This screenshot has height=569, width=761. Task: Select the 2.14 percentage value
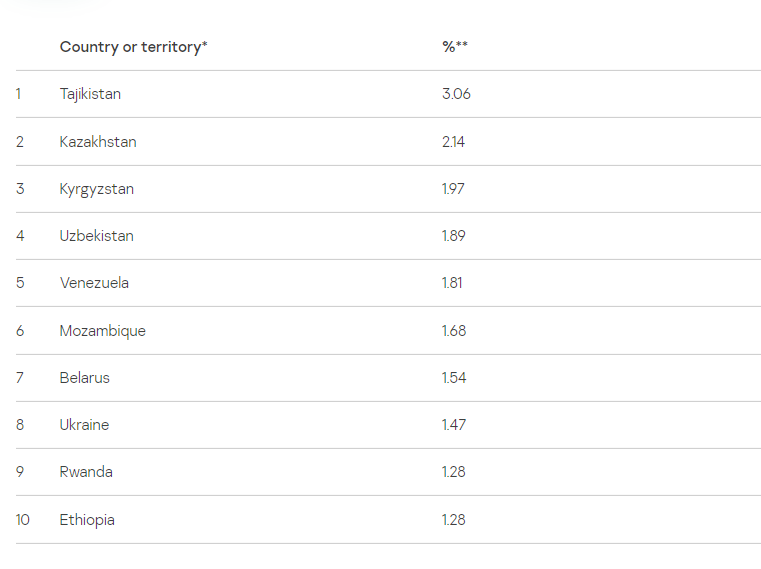(x=453, y=142)
